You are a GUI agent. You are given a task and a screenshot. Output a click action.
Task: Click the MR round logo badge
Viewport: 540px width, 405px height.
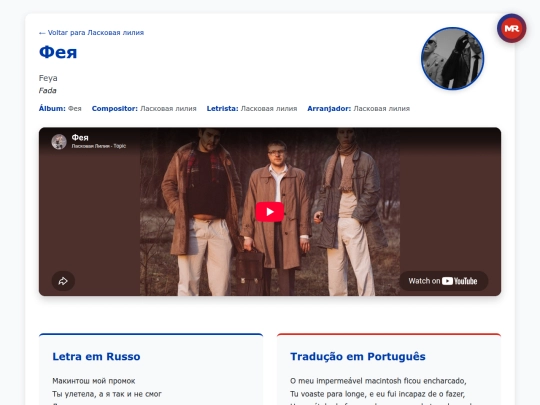click(x=511, y=28)
